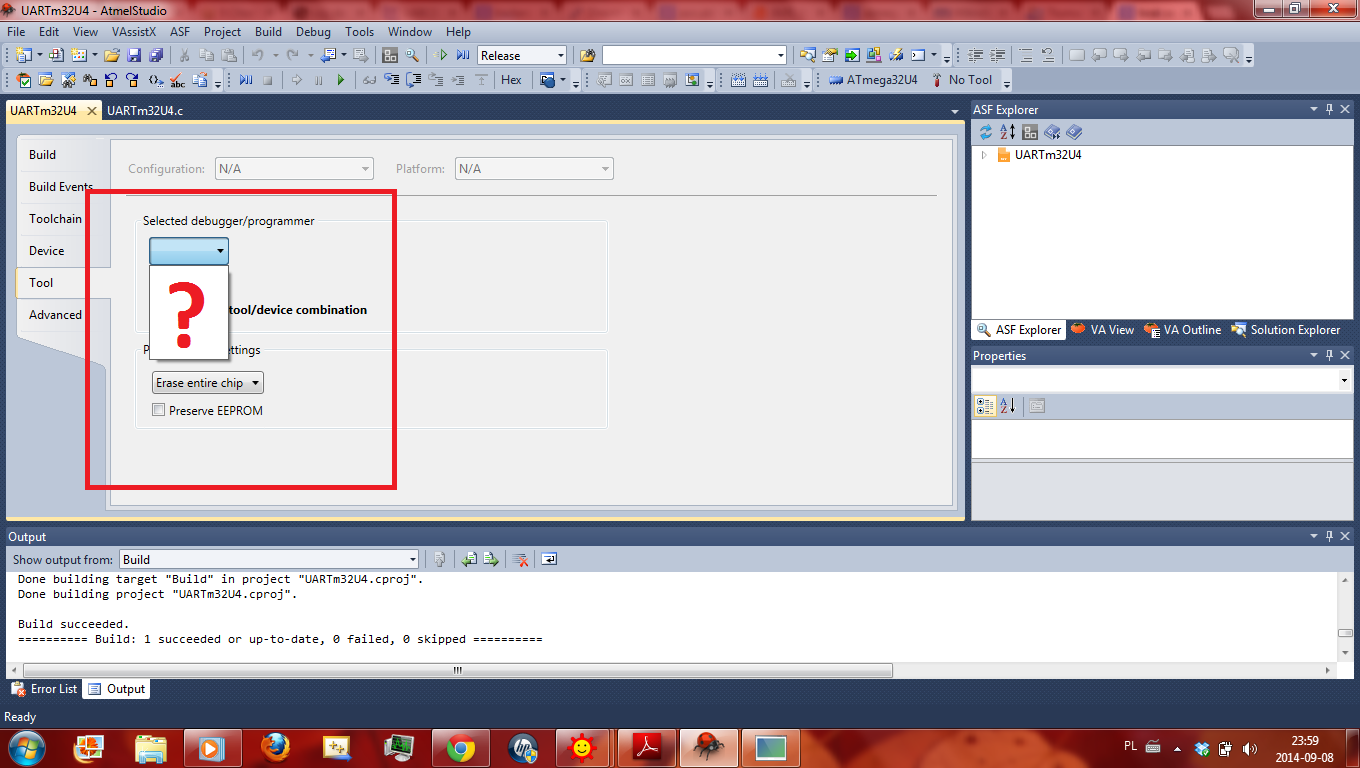1360x768 pixels.
Task: Expand the UARTm32U4 node in ASF Explorer
Action: [984, 155]
